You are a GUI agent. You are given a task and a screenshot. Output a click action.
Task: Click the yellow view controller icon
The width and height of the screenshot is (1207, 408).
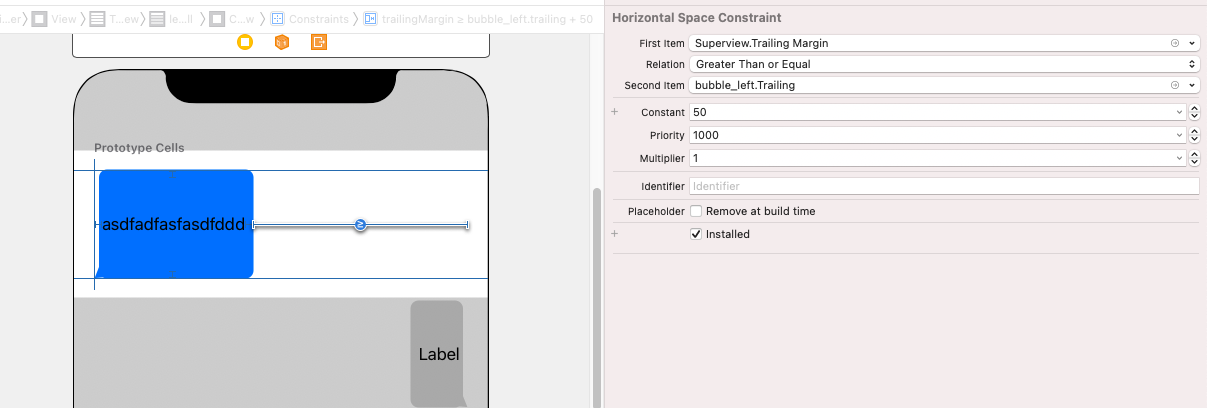pyautogui.click(x=245, y=42)
